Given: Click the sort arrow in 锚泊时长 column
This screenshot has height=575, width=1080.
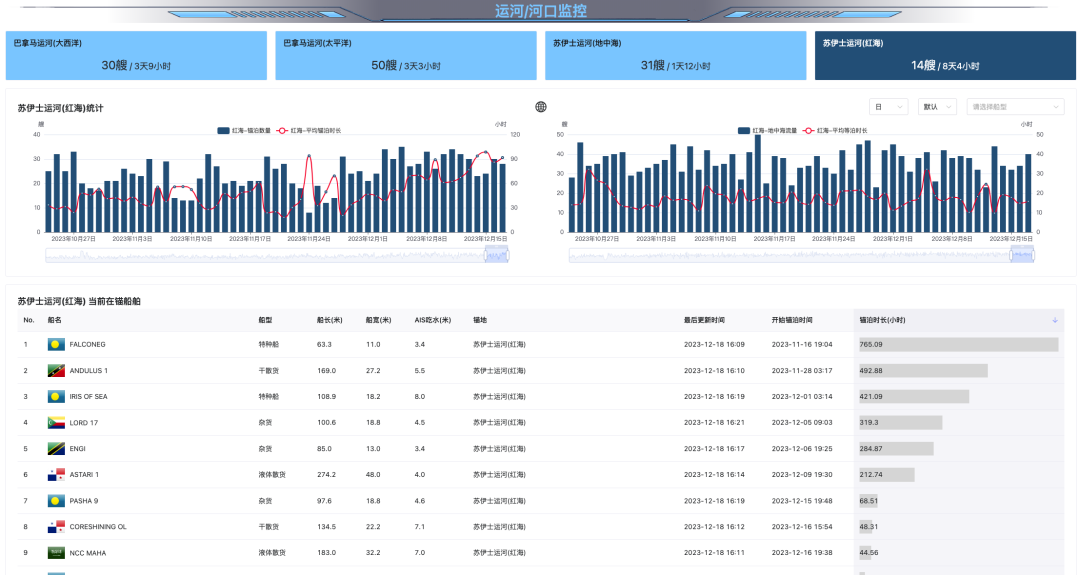Looking at the screenshot, I should [x=1055, y=320].
